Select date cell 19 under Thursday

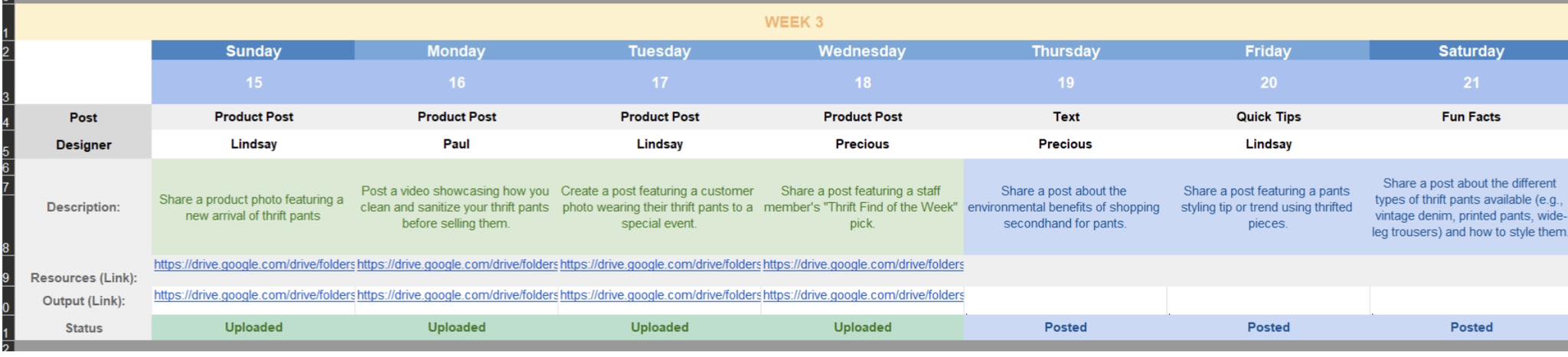[x=1066, y=83]
